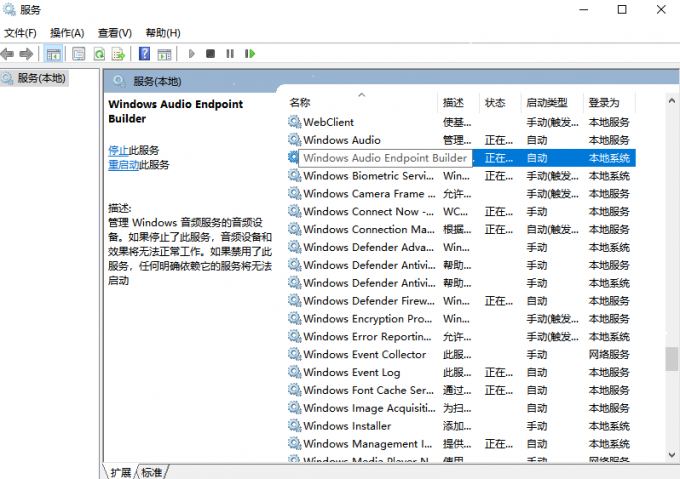Select the Windows Encryption Pro... row

tap(461, 319)
